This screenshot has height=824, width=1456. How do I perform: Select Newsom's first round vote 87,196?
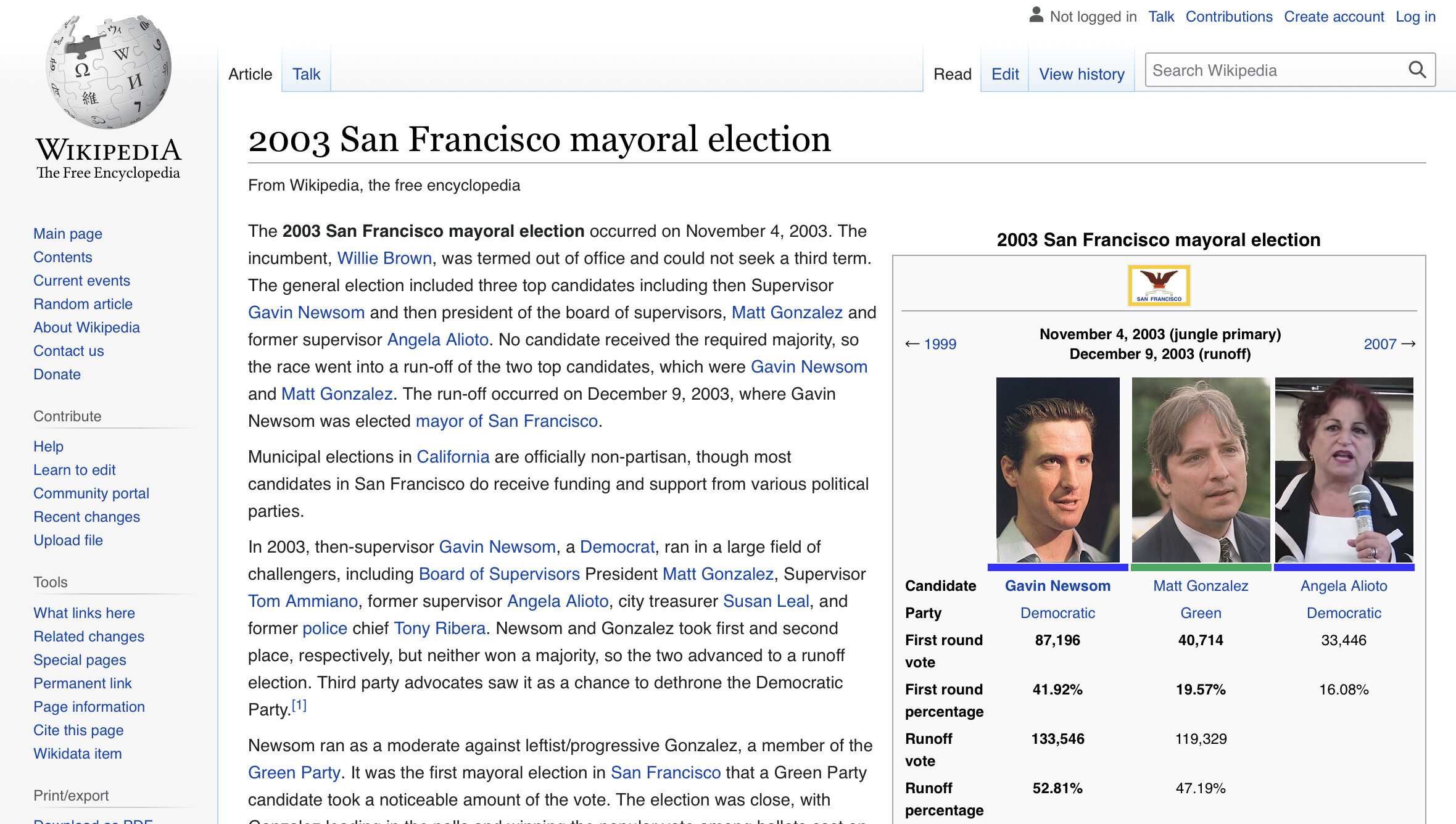tap(1057, 640)
